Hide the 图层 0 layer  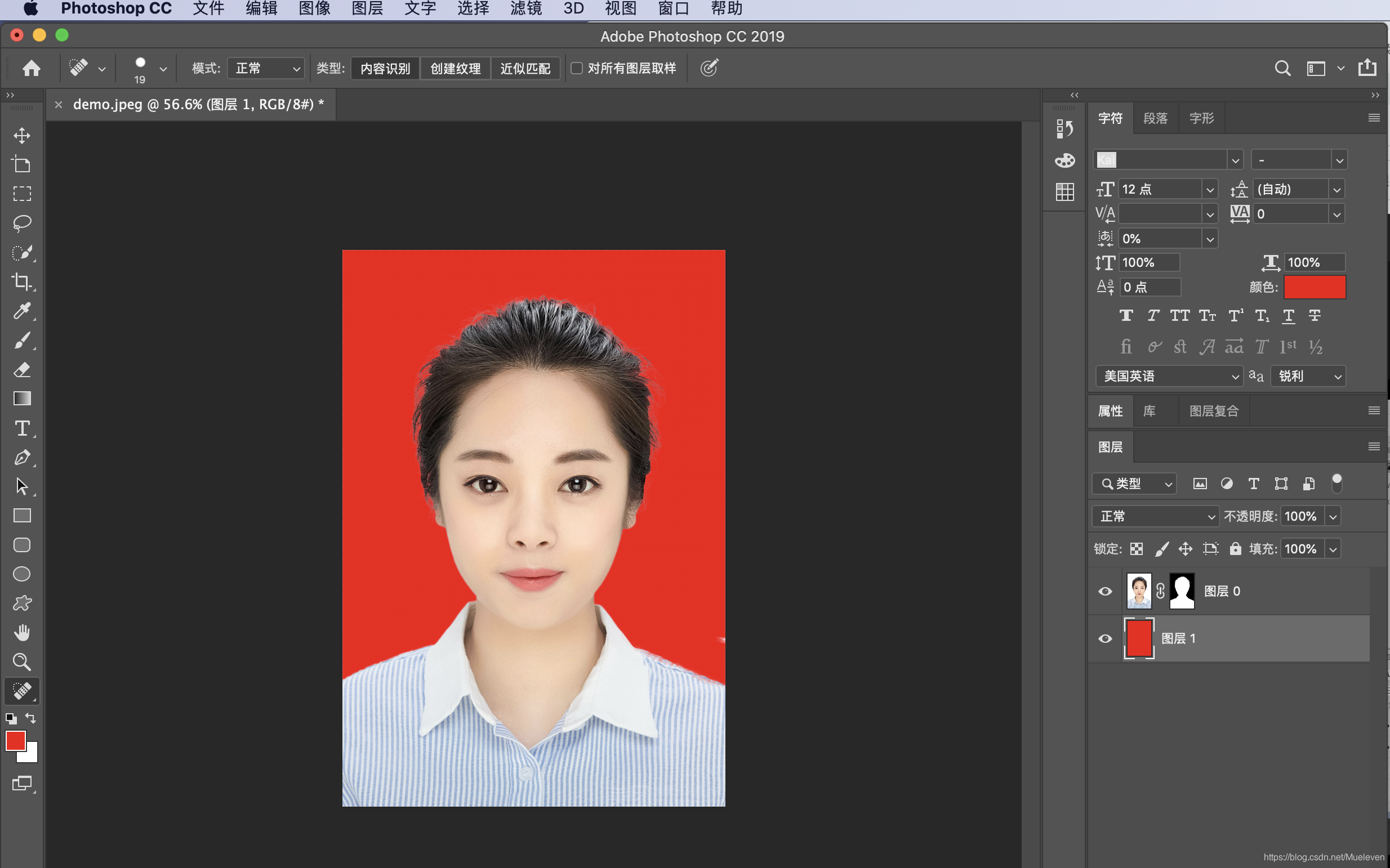pos(1104,590)
